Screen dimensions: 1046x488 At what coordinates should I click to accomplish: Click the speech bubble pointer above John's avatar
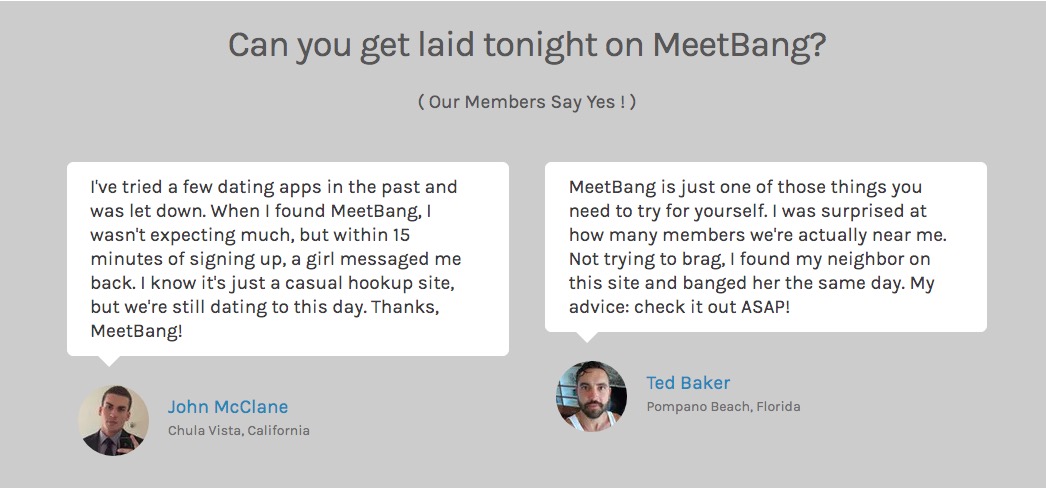tap(109, 361)
